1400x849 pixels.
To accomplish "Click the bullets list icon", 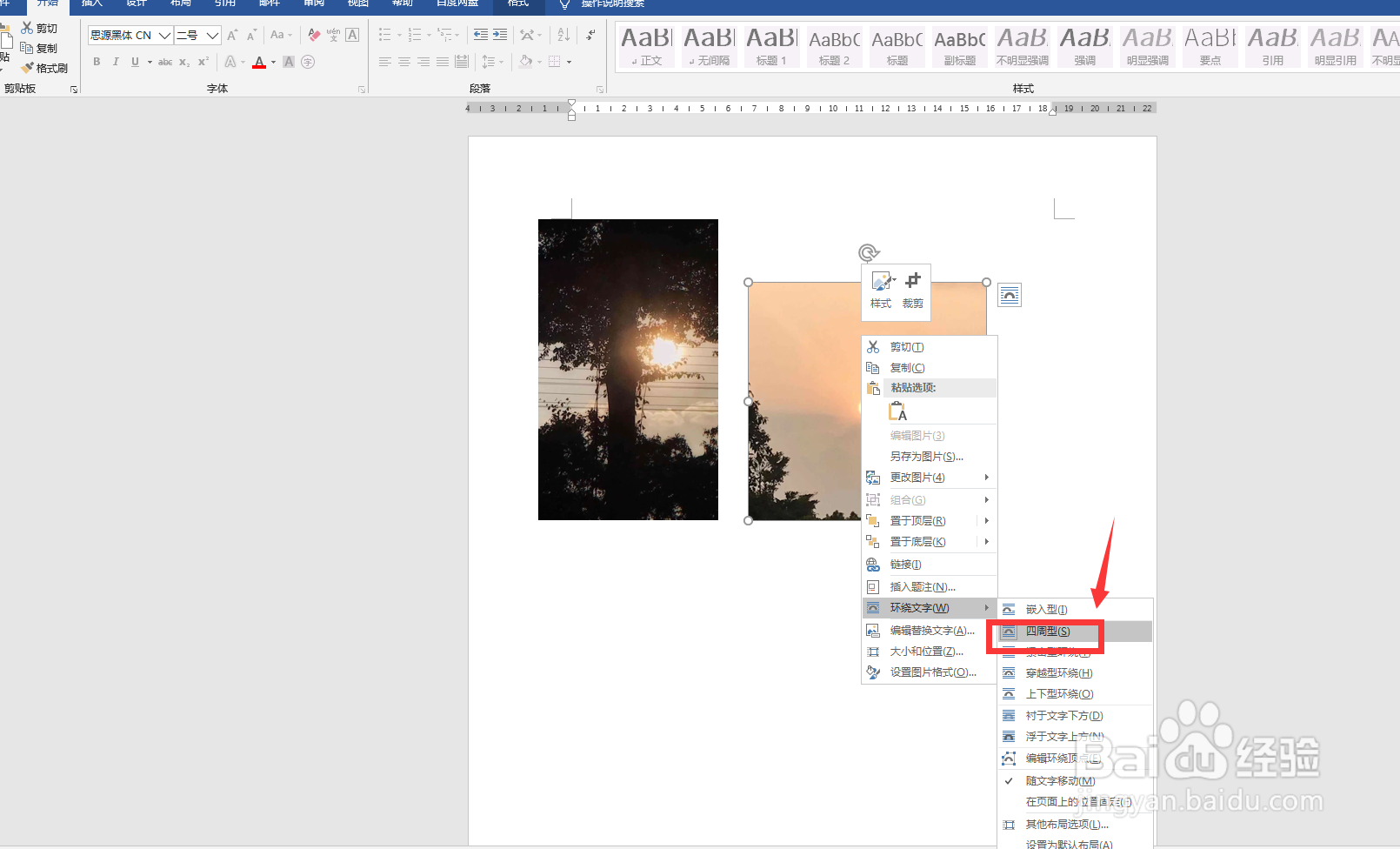I will pos(385,35).
